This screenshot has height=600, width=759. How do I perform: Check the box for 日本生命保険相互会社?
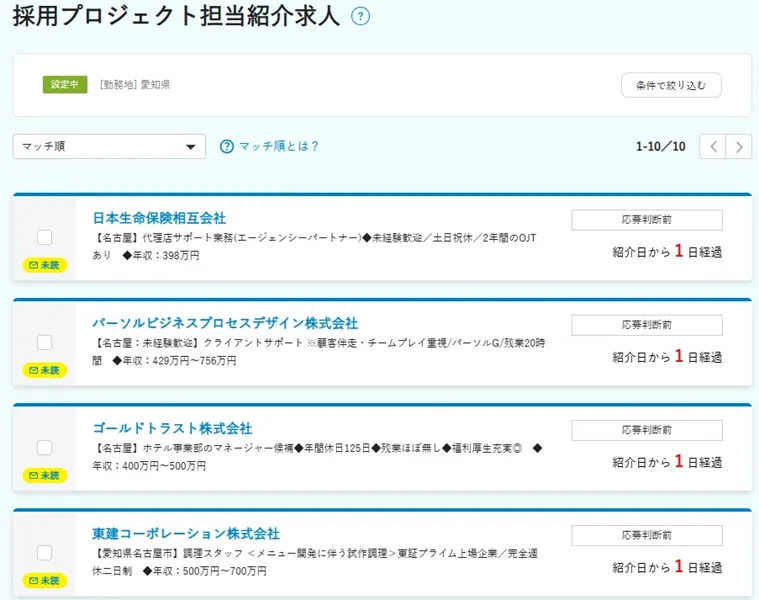44,237
